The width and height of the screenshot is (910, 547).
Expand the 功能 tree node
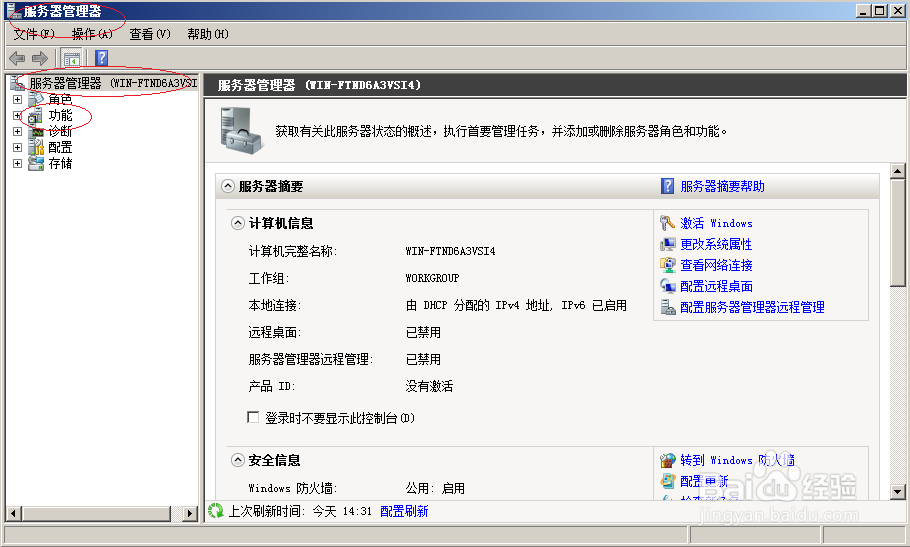pos(17,115)
